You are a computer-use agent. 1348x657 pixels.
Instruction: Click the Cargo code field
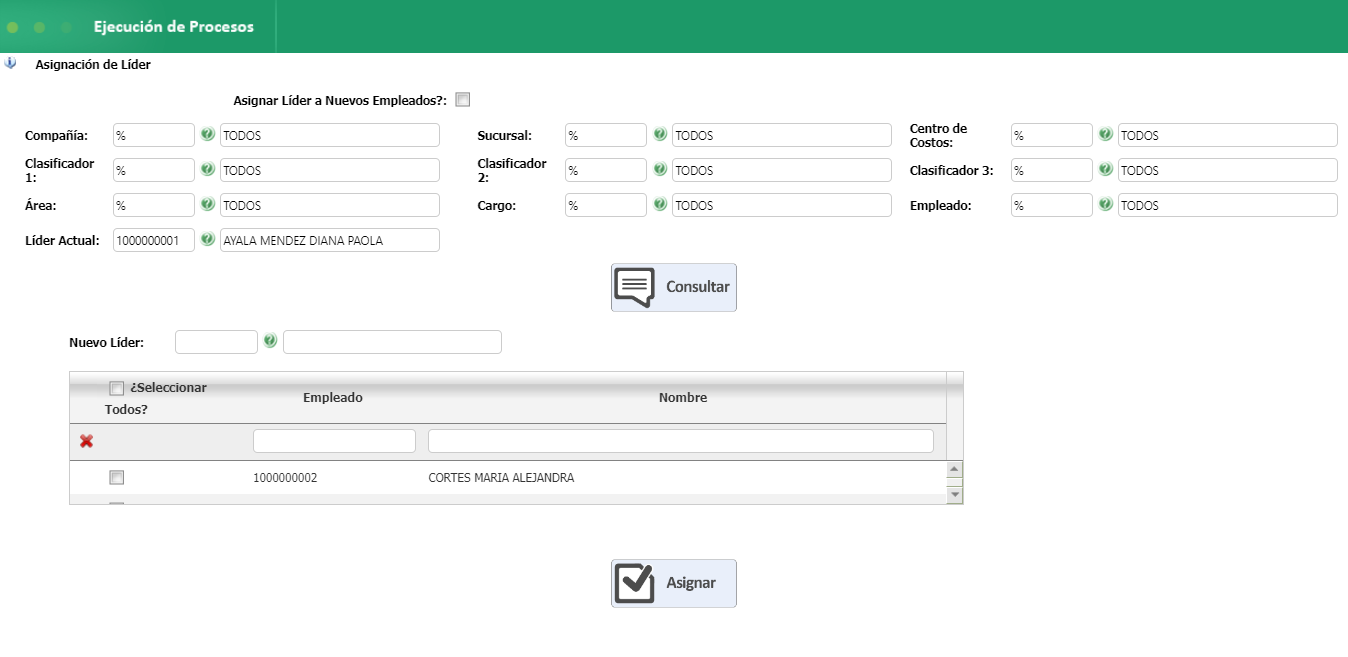click(606, 205)
